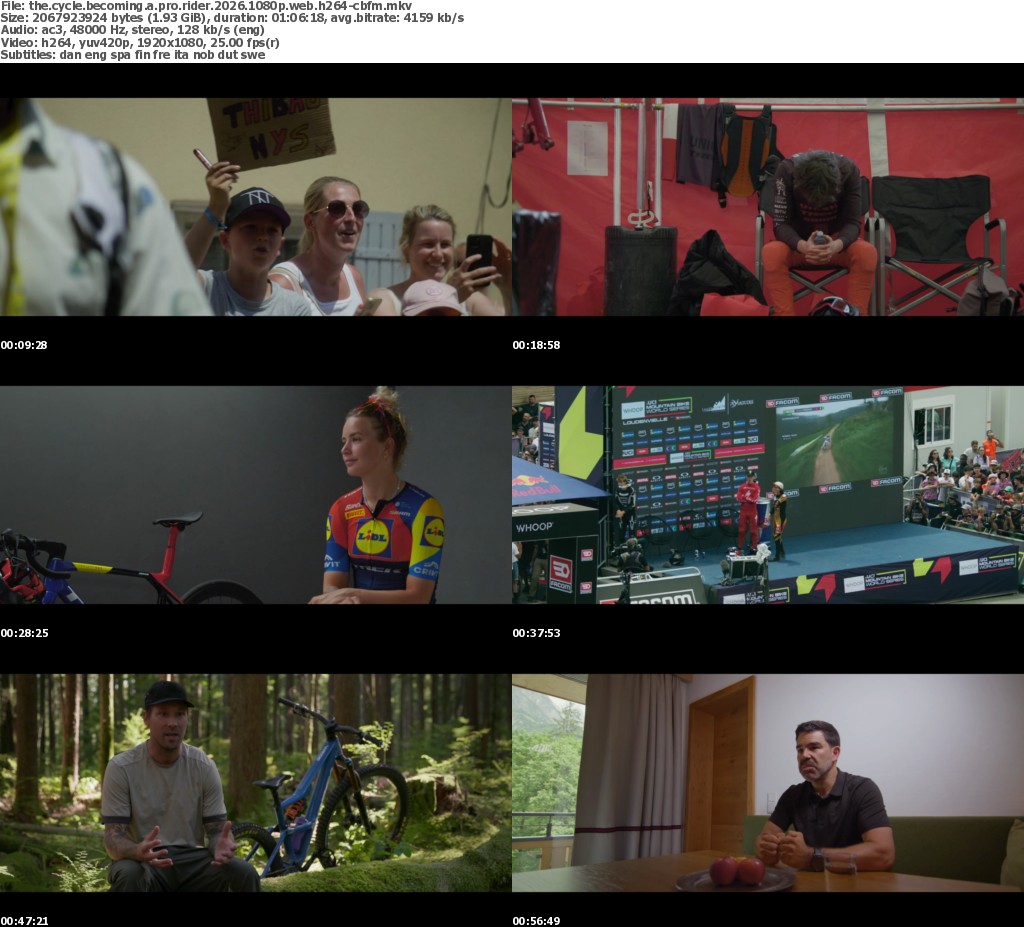Open the thumbnail of man seated at table
This screenshot has width=1024, height=927.
[767, 782]
